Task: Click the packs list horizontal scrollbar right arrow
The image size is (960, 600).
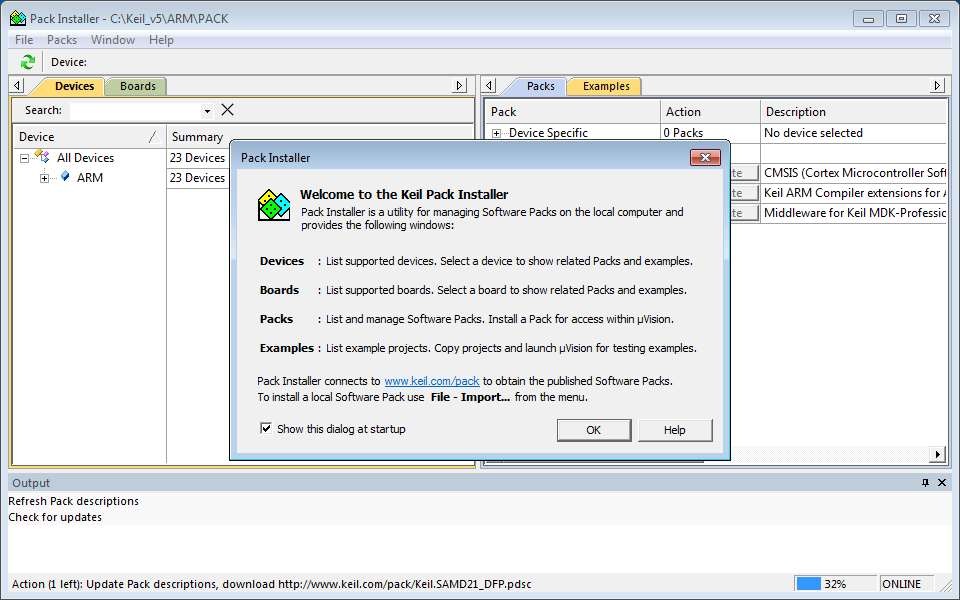Action: 937,454
